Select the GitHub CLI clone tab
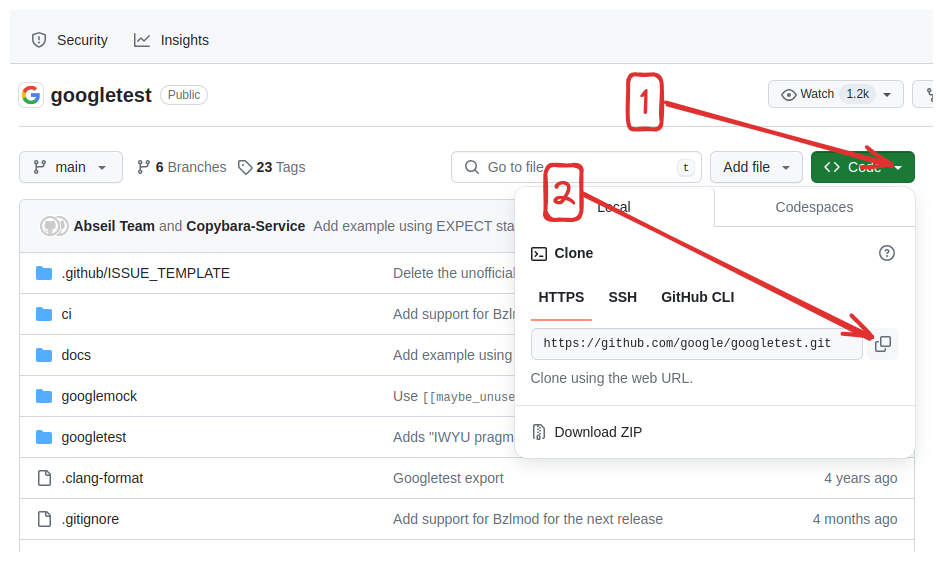This screenshot has width=943, height=562. (x=698, y=297)
